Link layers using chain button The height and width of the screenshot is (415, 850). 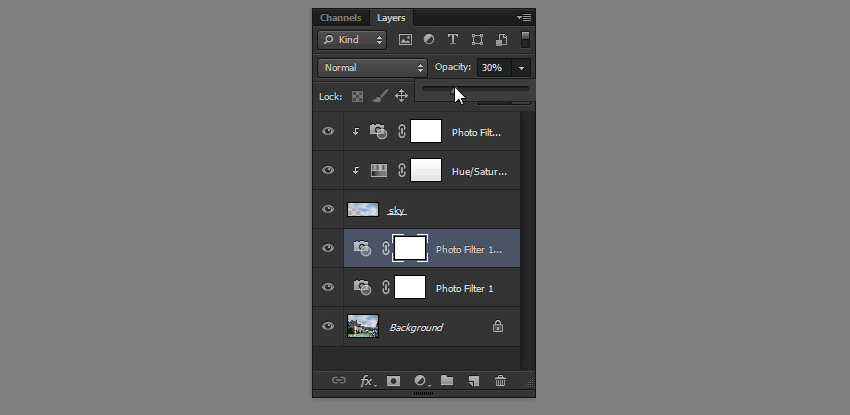coord(339,380)
